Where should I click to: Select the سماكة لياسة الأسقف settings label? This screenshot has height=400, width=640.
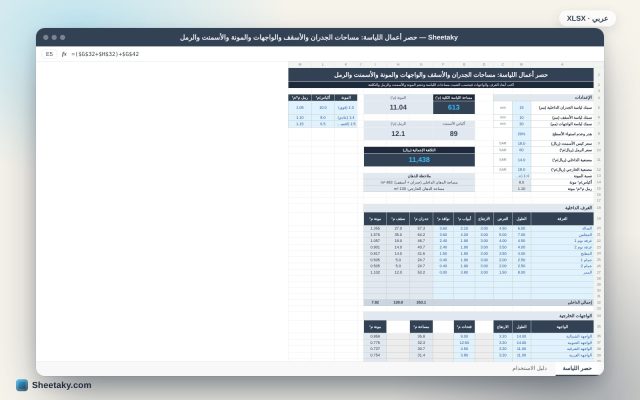tap(562, 118)
